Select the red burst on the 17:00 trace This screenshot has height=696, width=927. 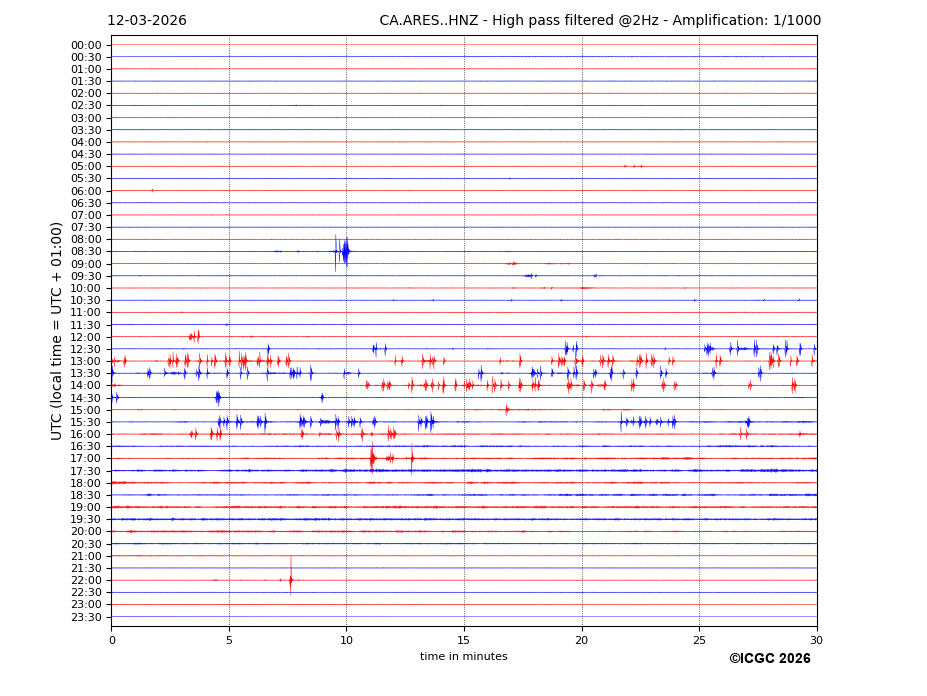tap(373, 458)
